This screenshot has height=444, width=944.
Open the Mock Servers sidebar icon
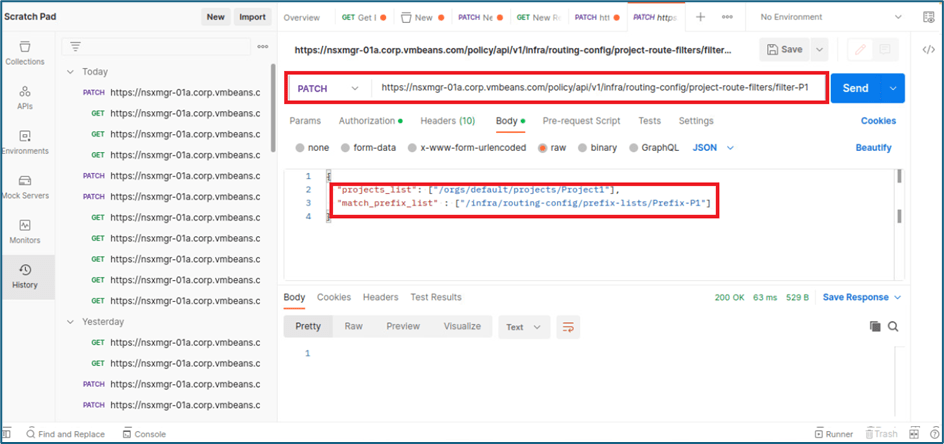[25, 186]
